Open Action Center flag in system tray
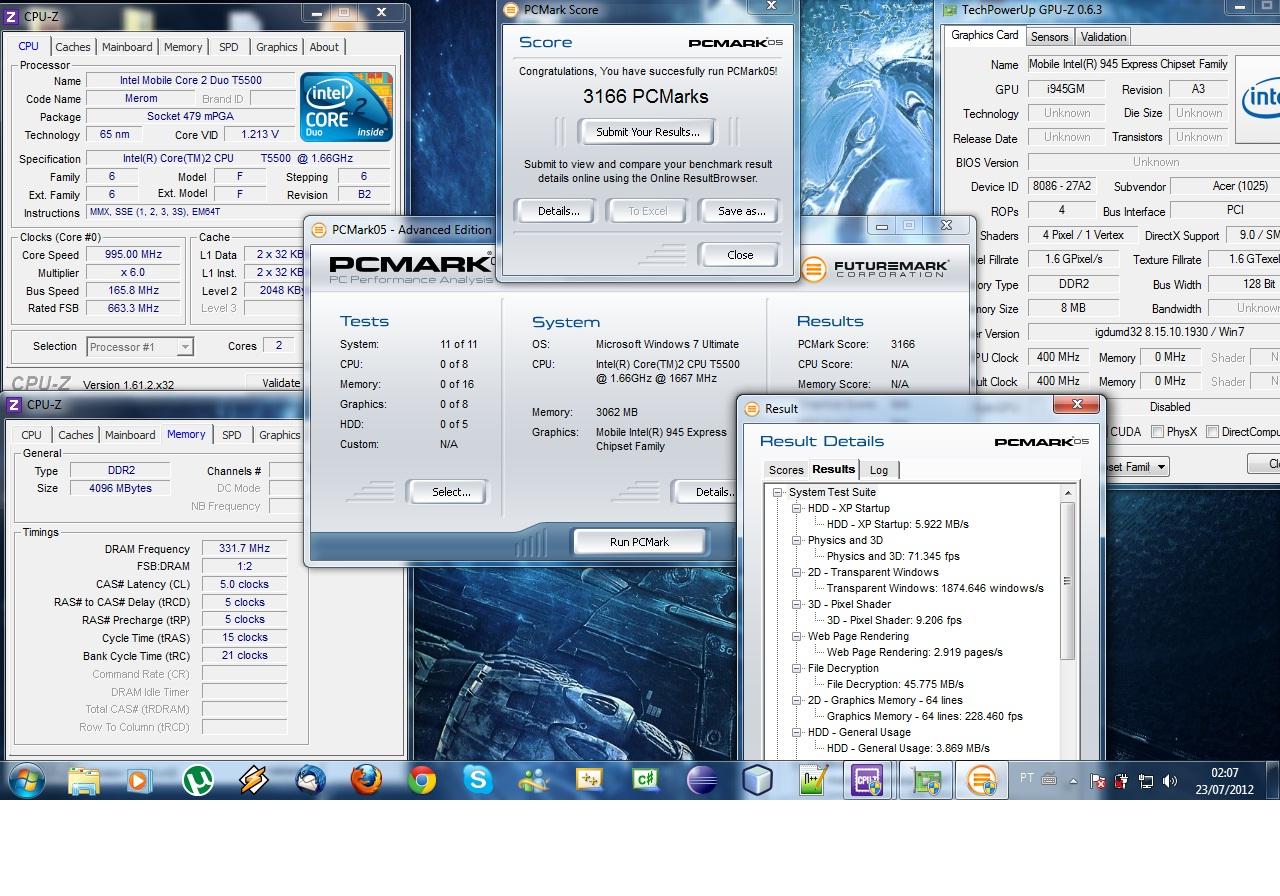 pos(1098,781)
